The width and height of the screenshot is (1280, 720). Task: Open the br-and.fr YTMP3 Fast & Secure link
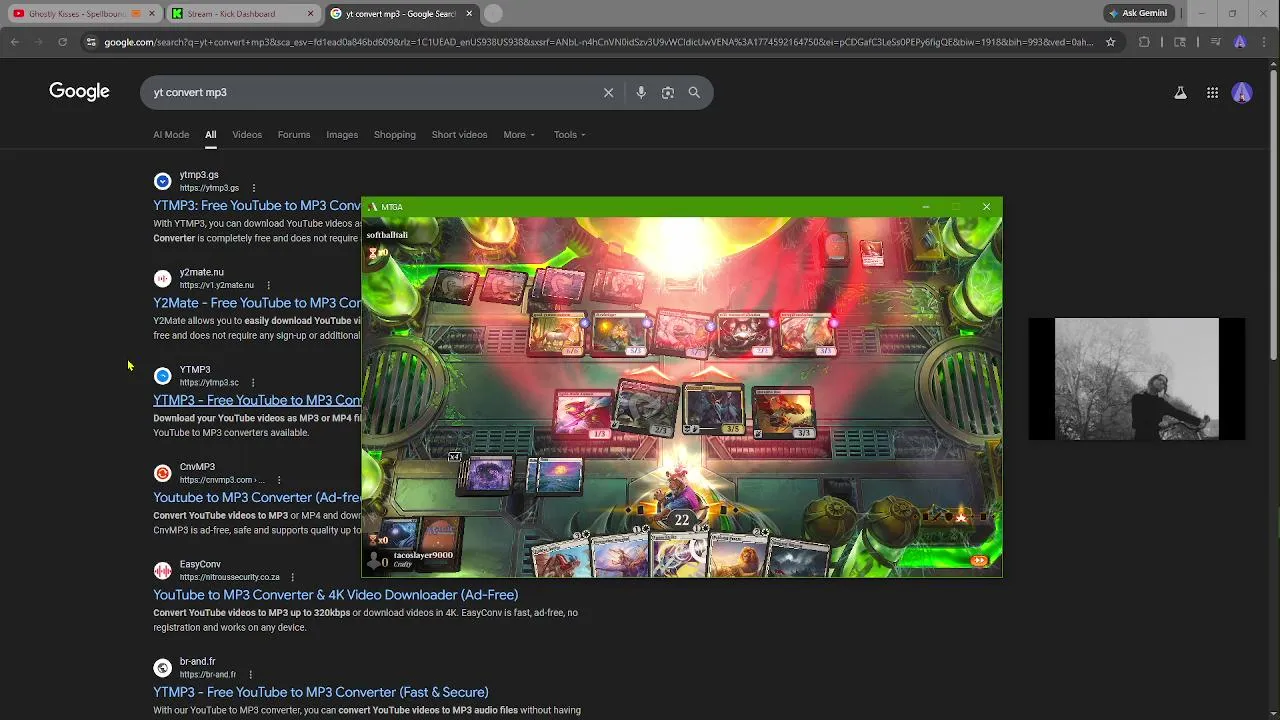click(x=320, y=692)
